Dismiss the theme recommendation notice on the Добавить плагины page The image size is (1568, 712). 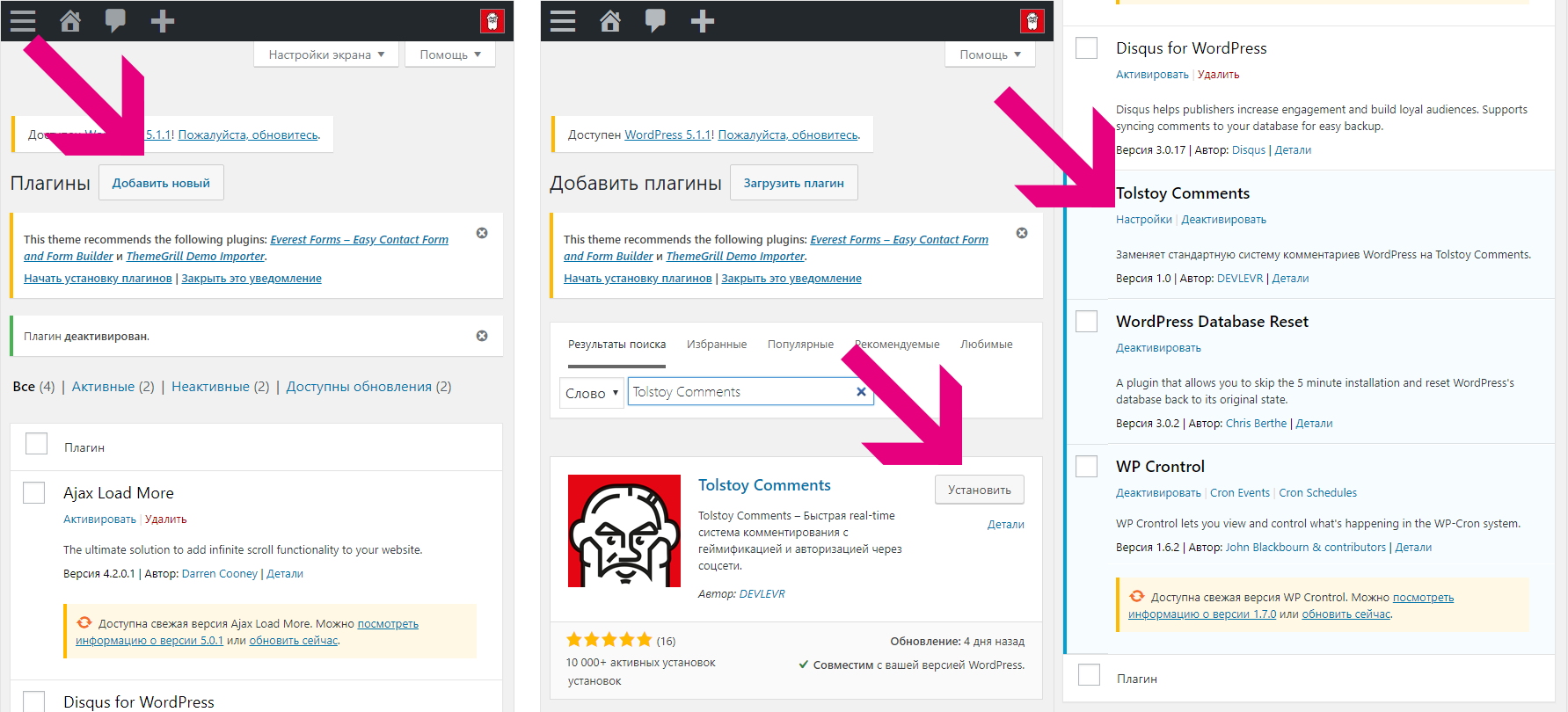tap(1022, 233)
